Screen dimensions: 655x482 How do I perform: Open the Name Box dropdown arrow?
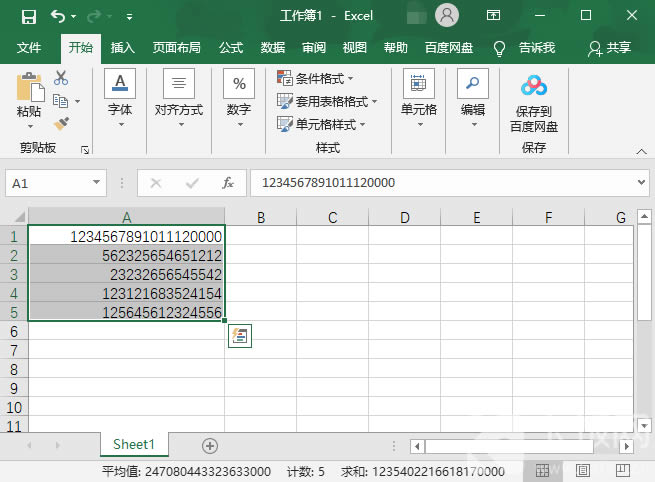click(97, 183)
